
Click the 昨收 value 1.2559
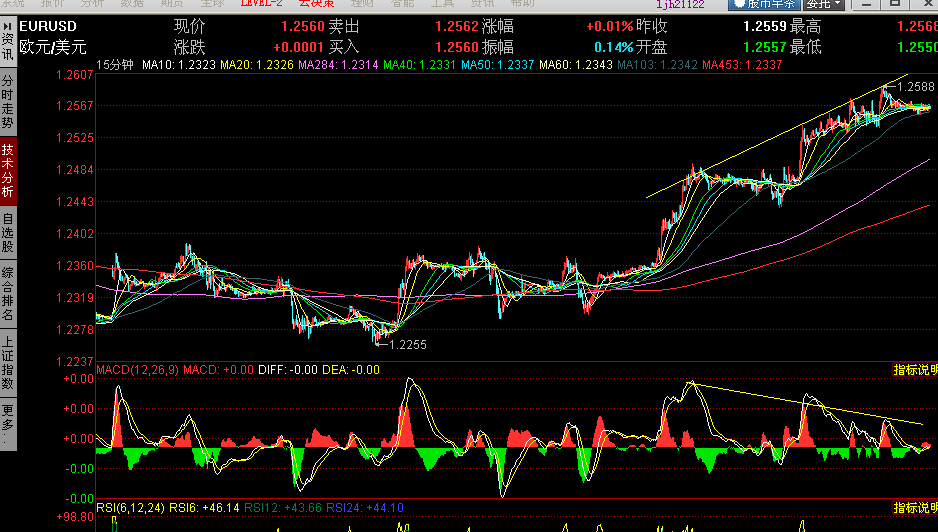pos(765,26)
